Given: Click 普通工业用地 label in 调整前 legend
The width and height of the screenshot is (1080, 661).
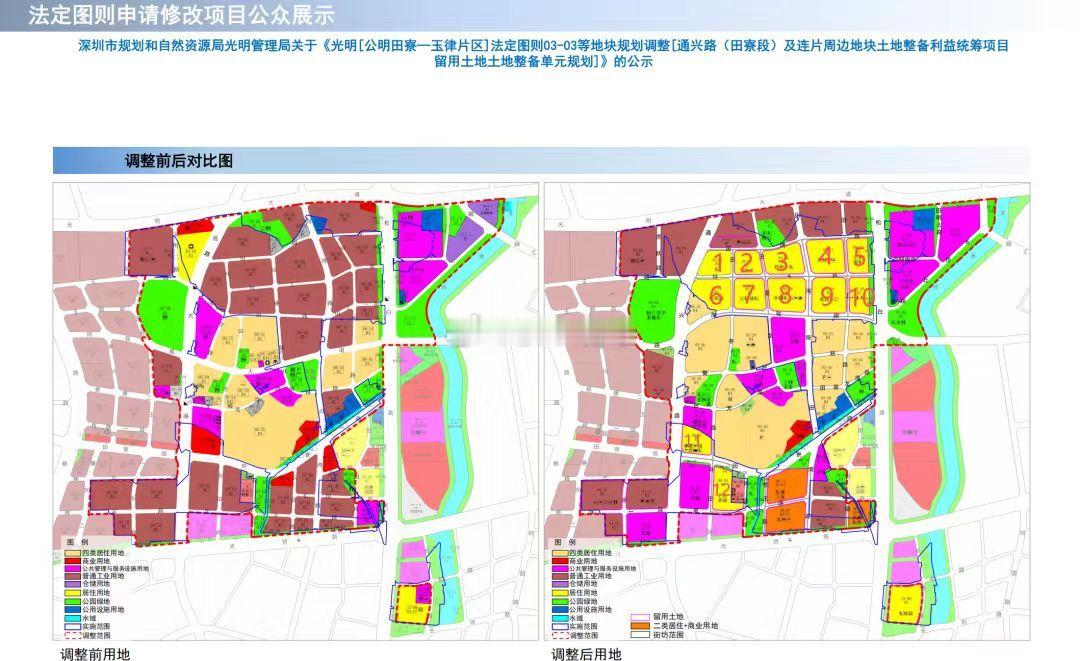Looking at the screenshot, I should pos(103,576).
